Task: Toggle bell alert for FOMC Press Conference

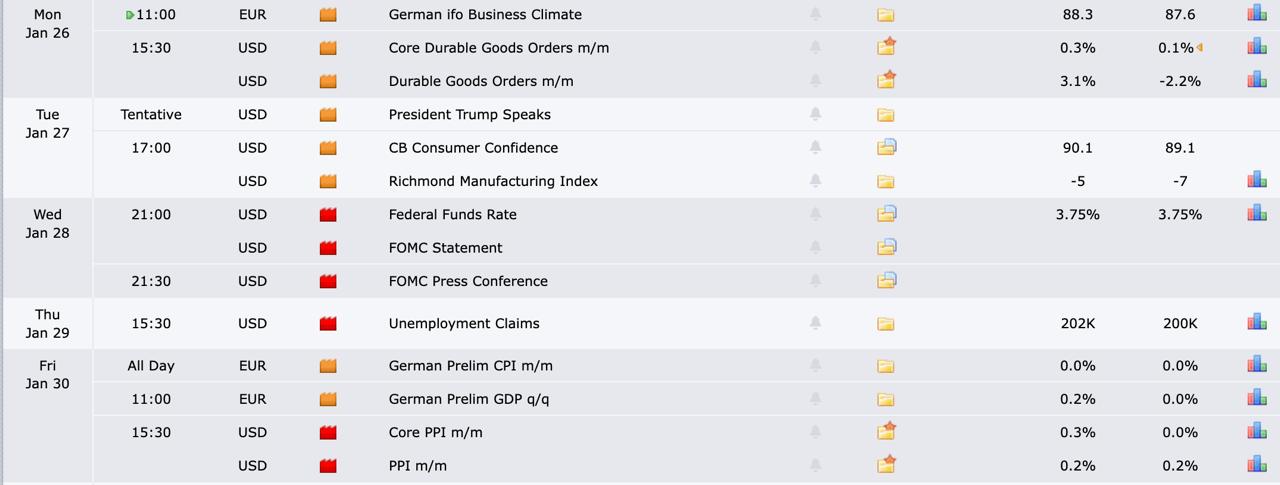Action: point(815,281)
